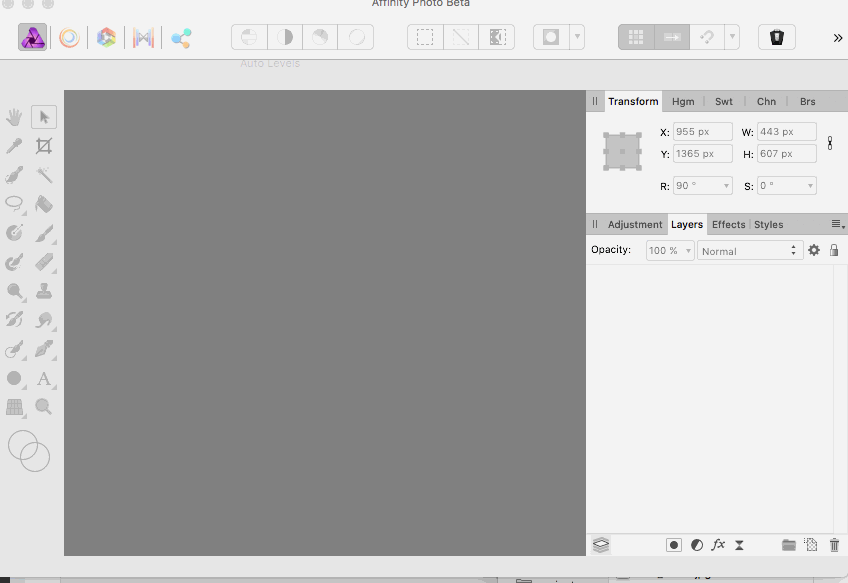Open the S shear dropdown

(810, 186)
